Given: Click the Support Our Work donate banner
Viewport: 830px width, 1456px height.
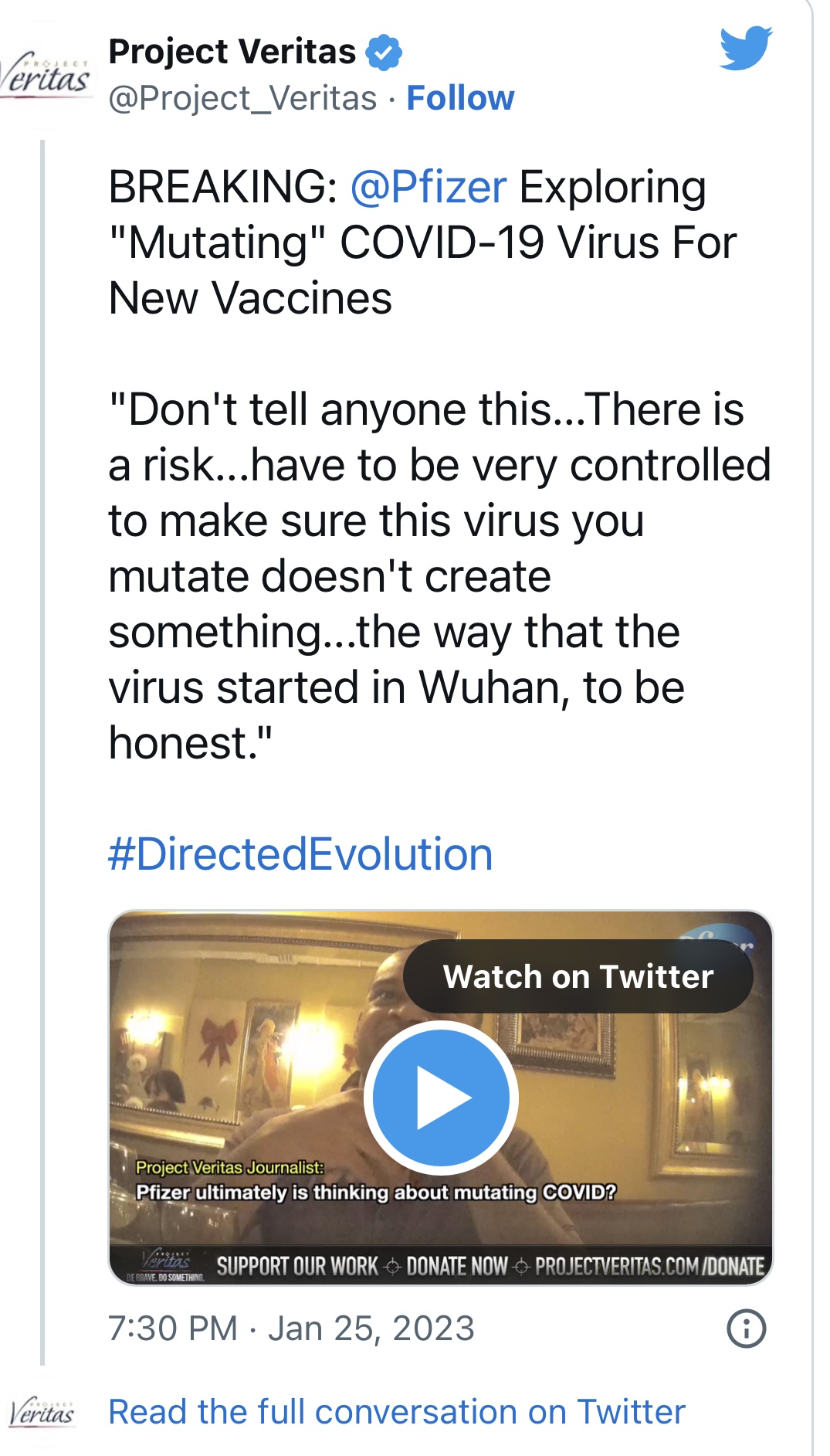Looking at the screenshot, I should coord(490,1266).
